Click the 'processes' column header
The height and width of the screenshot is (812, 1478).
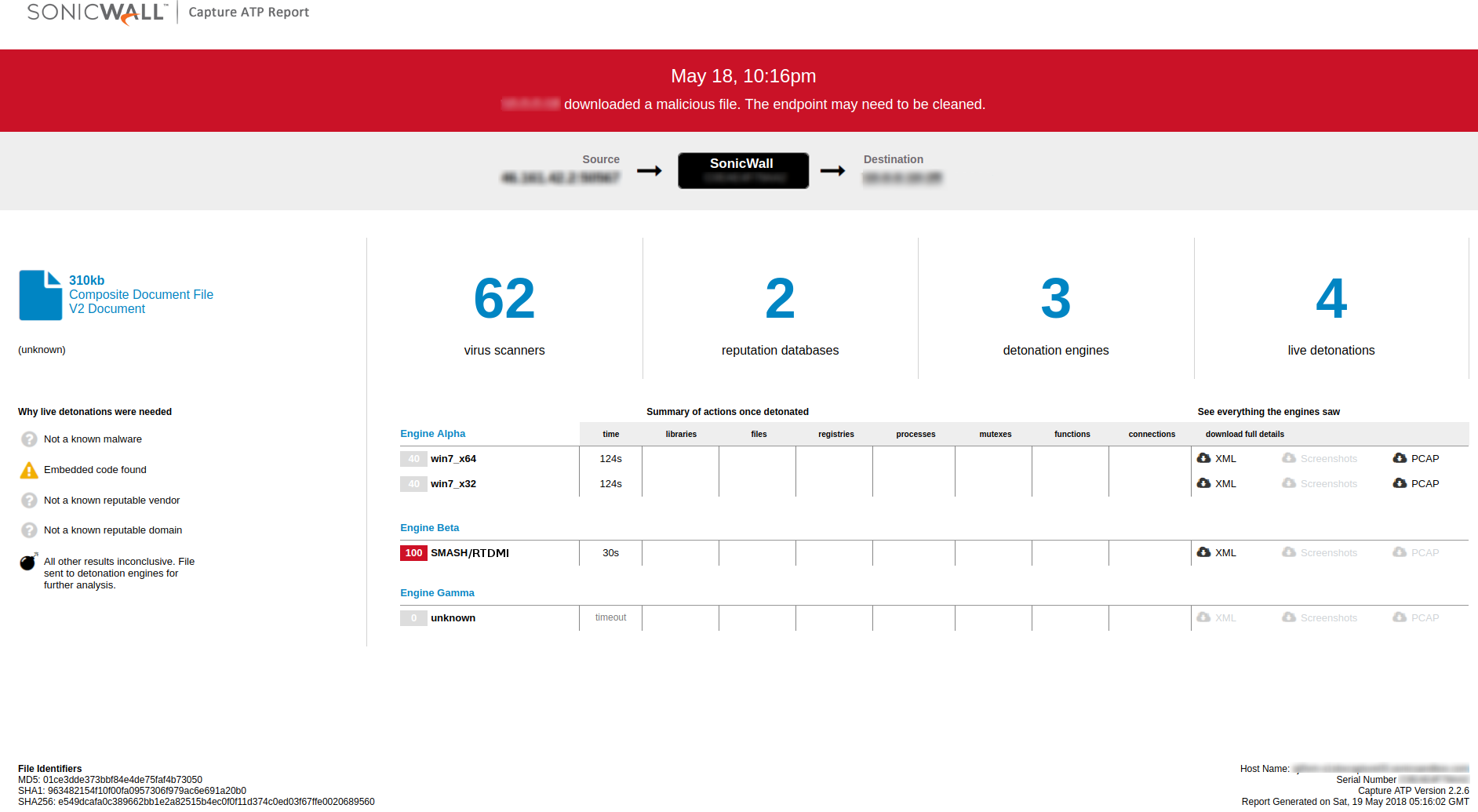pos(916,435)
